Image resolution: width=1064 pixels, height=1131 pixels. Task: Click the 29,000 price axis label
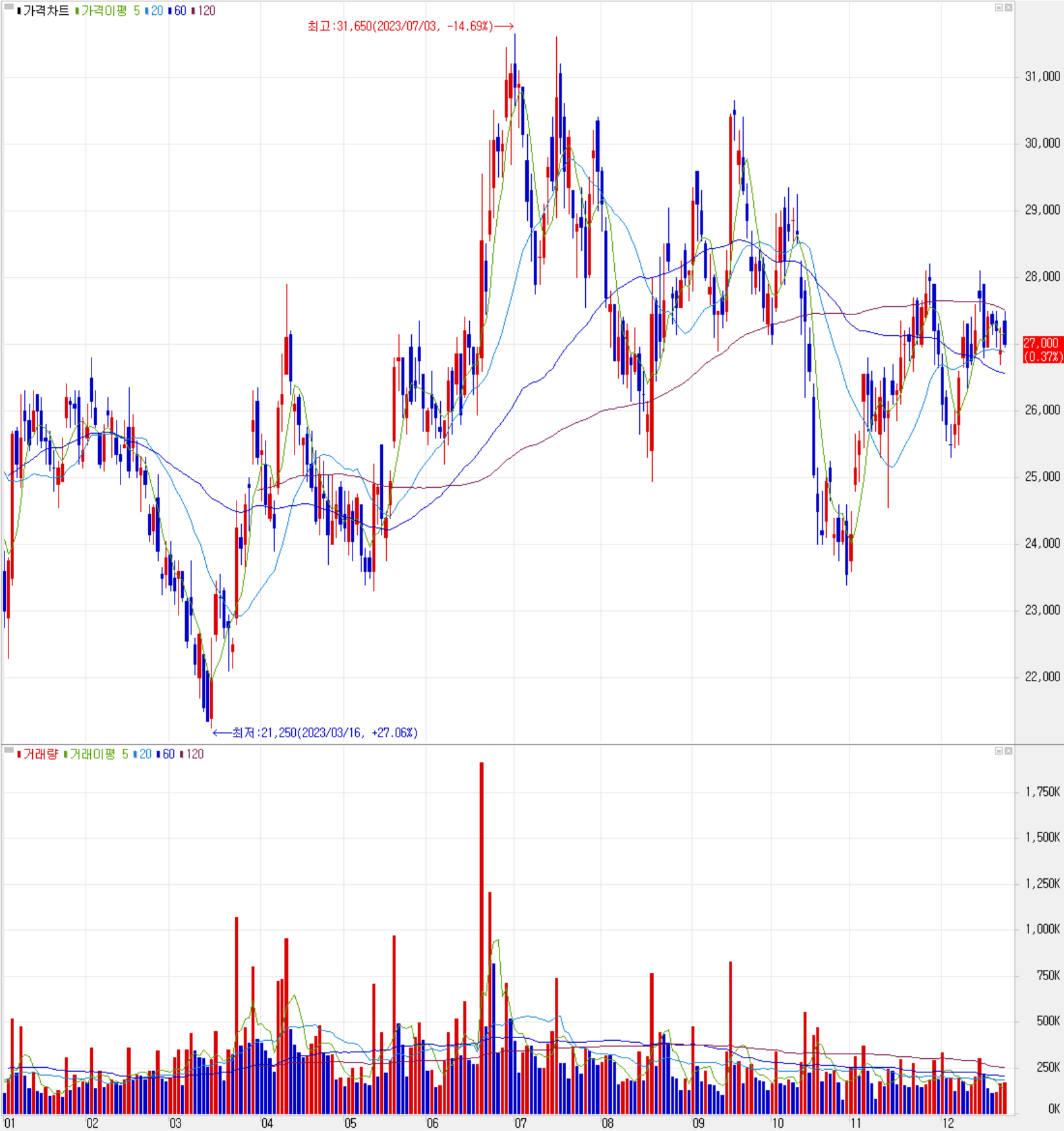click(1042, 210)
